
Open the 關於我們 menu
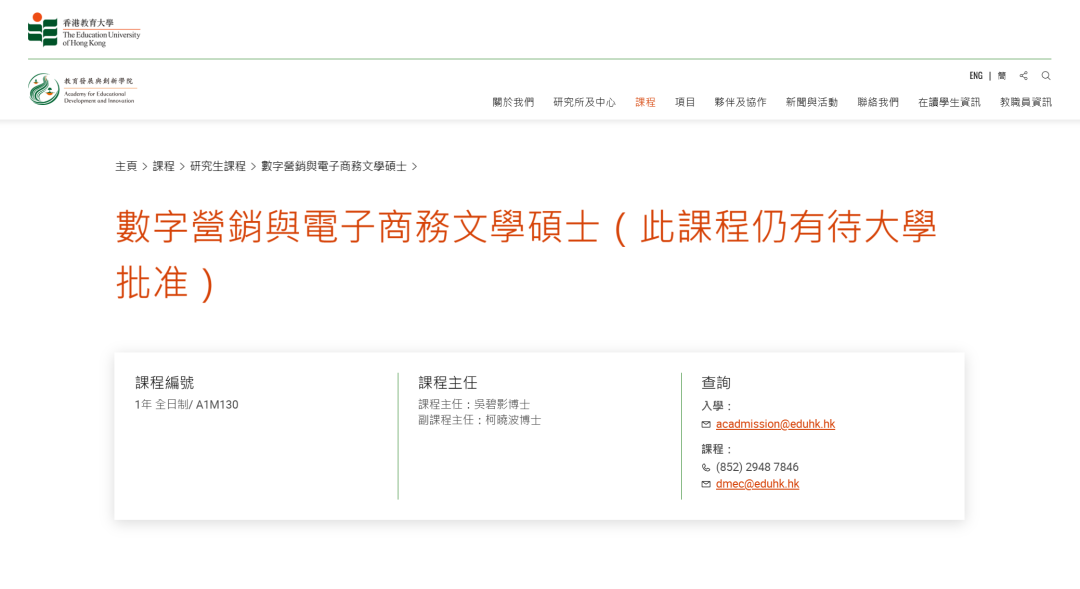coord(513,102)
